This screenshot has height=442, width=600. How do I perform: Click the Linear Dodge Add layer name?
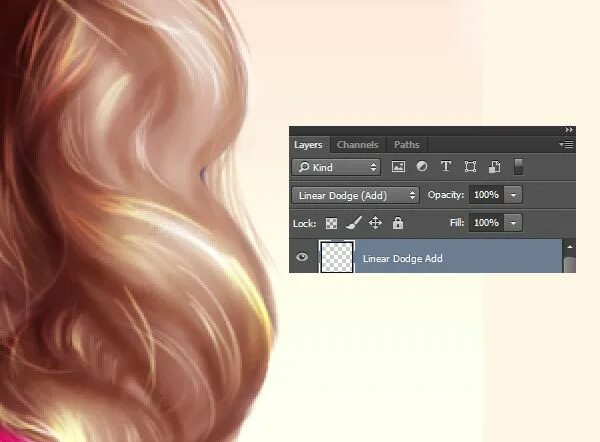click(403, 259)
